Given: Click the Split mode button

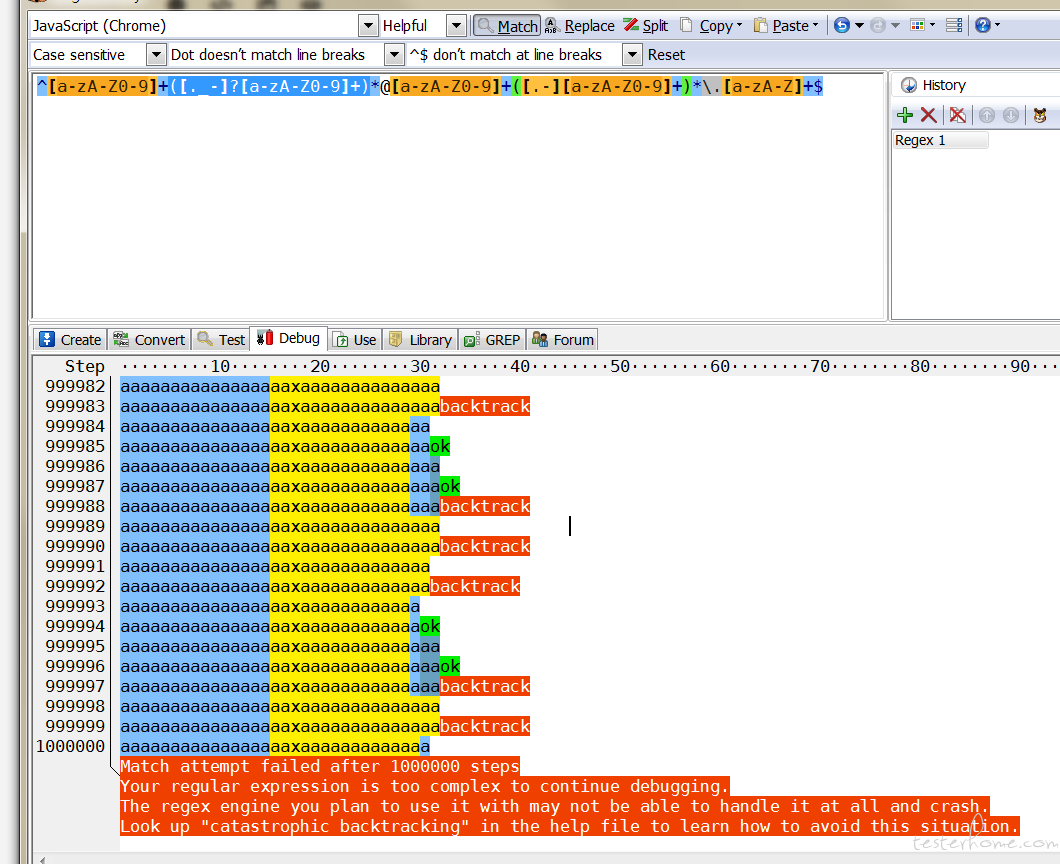Looking at the screenshot, I should [x=646, y=26].
